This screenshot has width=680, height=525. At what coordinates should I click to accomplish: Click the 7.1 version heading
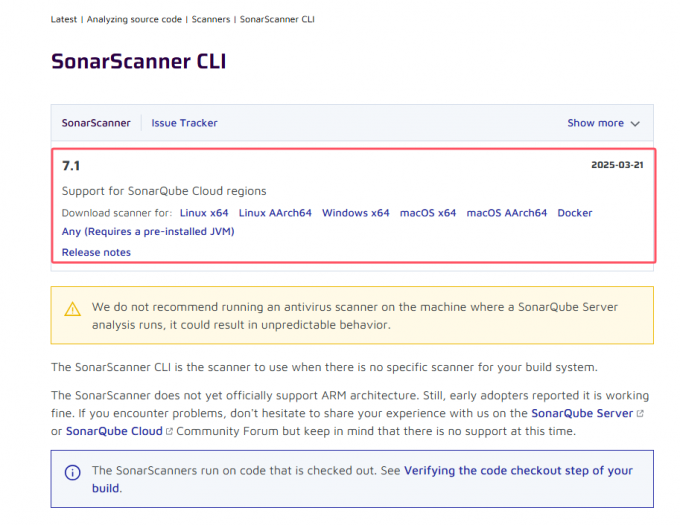[71, 166]
